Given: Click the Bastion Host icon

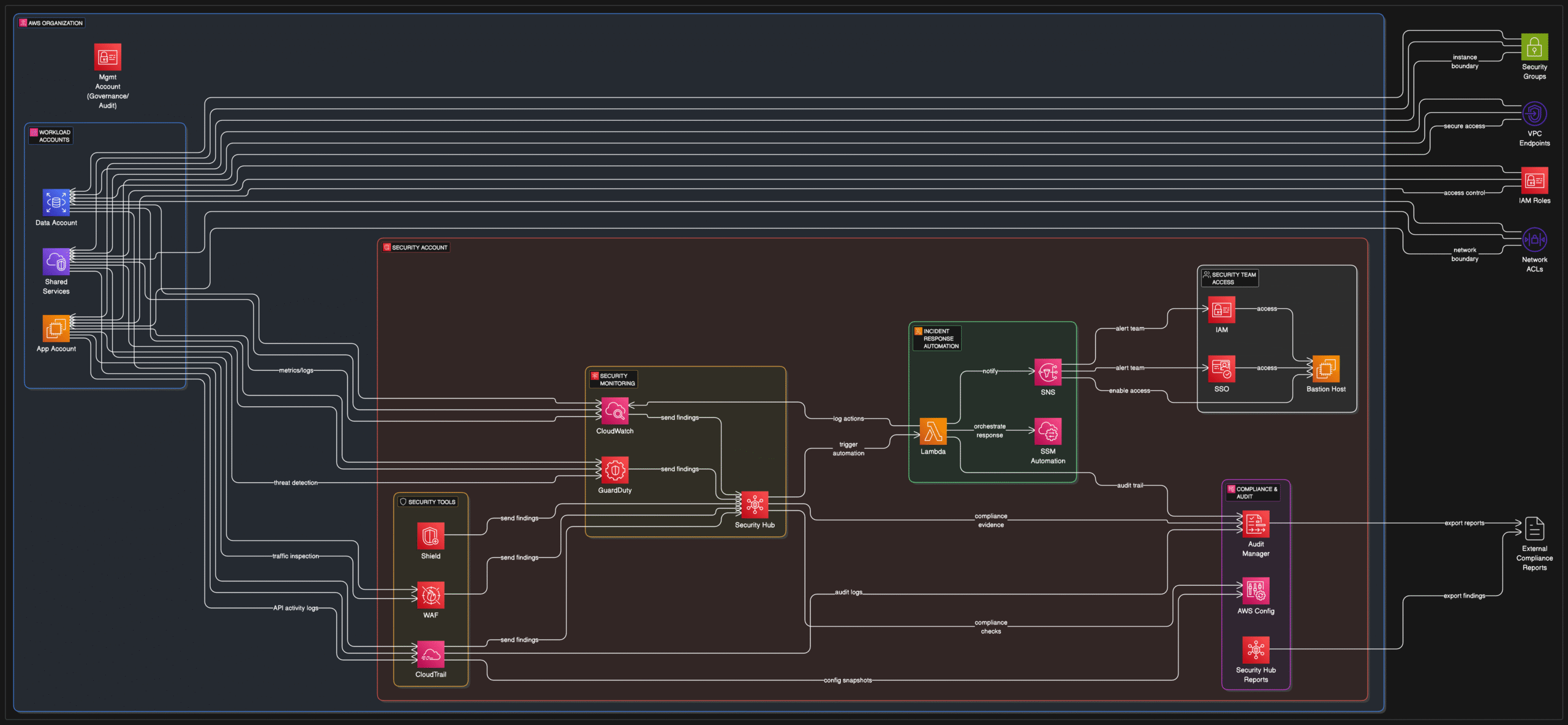Looking at the screenshot, I should point(1325,369).
